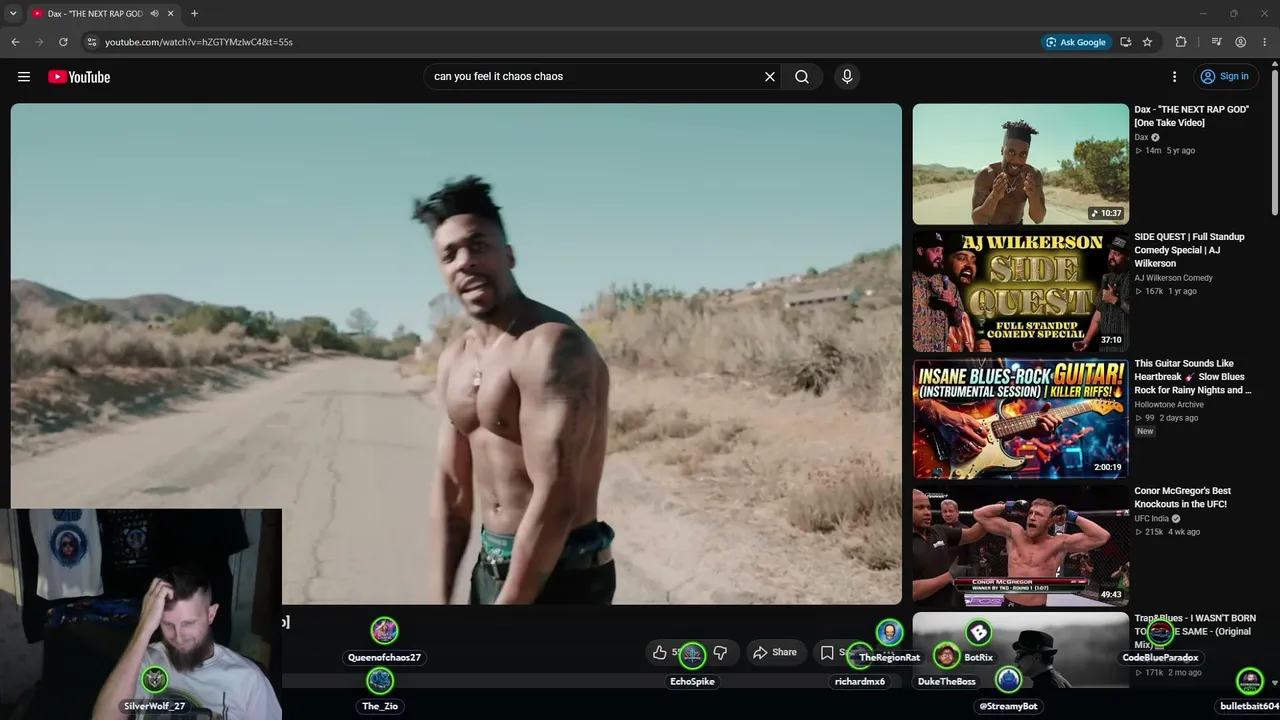Start voice search with the microphone icon
Screen dimensions: 1280x720
coord(847,77)
